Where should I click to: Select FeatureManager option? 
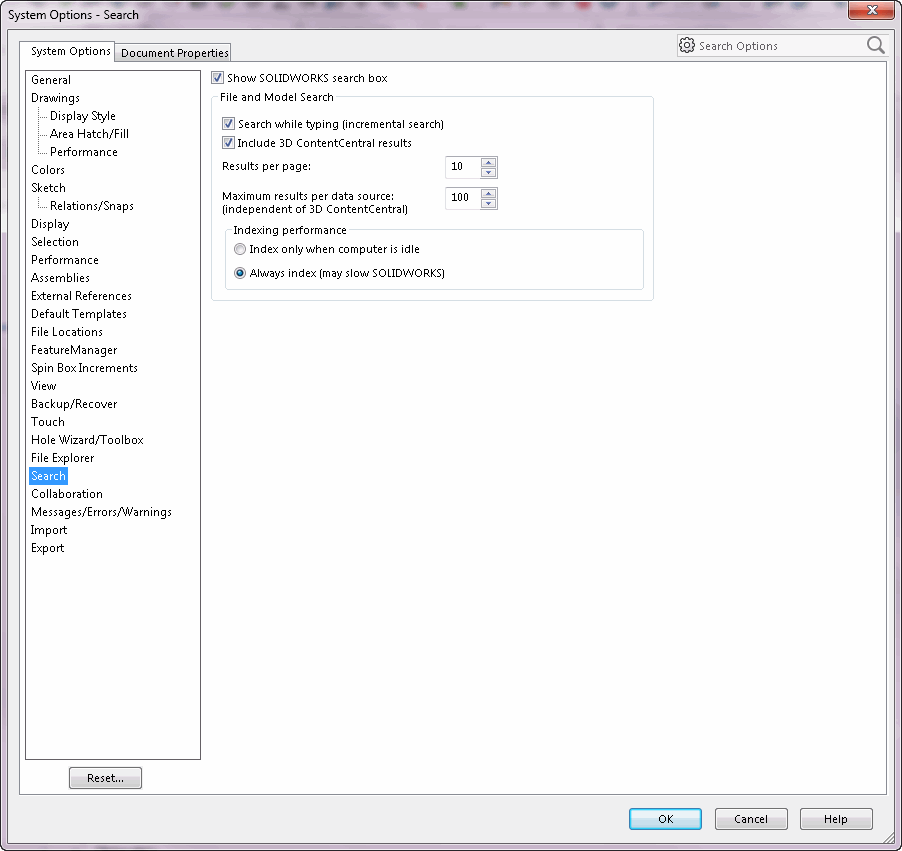(x=74, y=350)
